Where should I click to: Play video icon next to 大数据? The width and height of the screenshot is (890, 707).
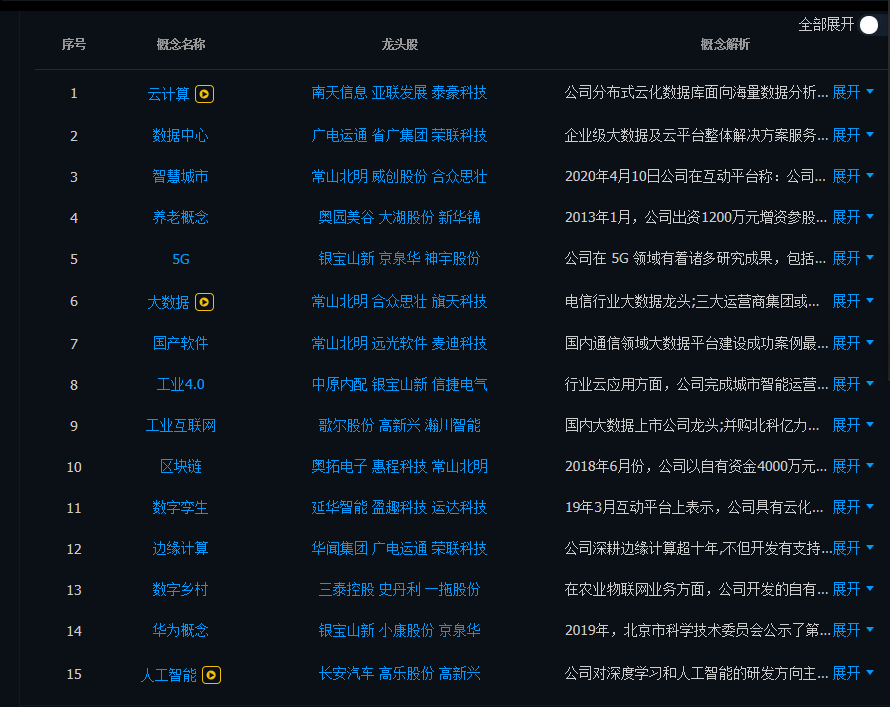[204, 302]
